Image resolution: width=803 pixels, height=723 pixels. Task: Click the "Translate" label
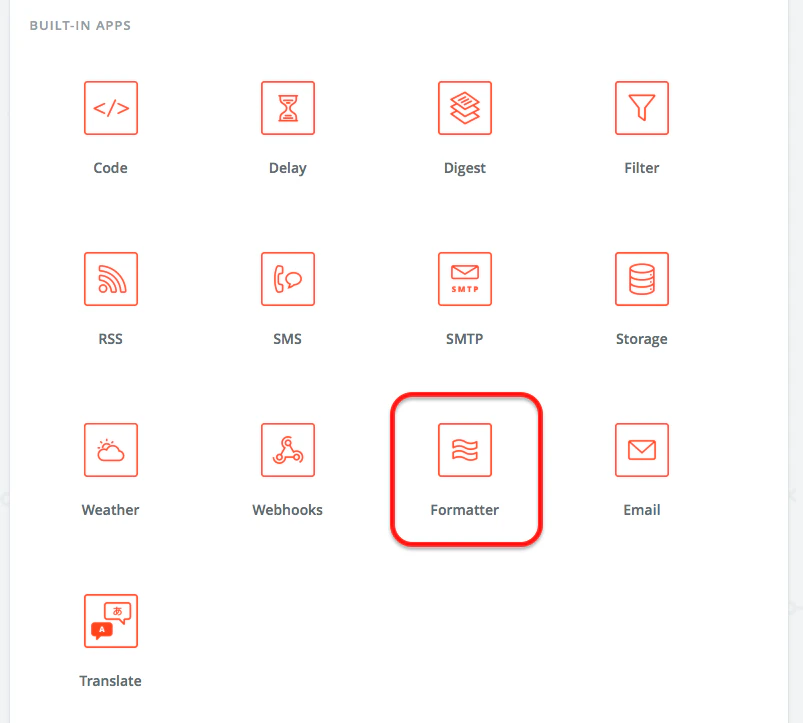pyautogui.click(x=111, y=681)
